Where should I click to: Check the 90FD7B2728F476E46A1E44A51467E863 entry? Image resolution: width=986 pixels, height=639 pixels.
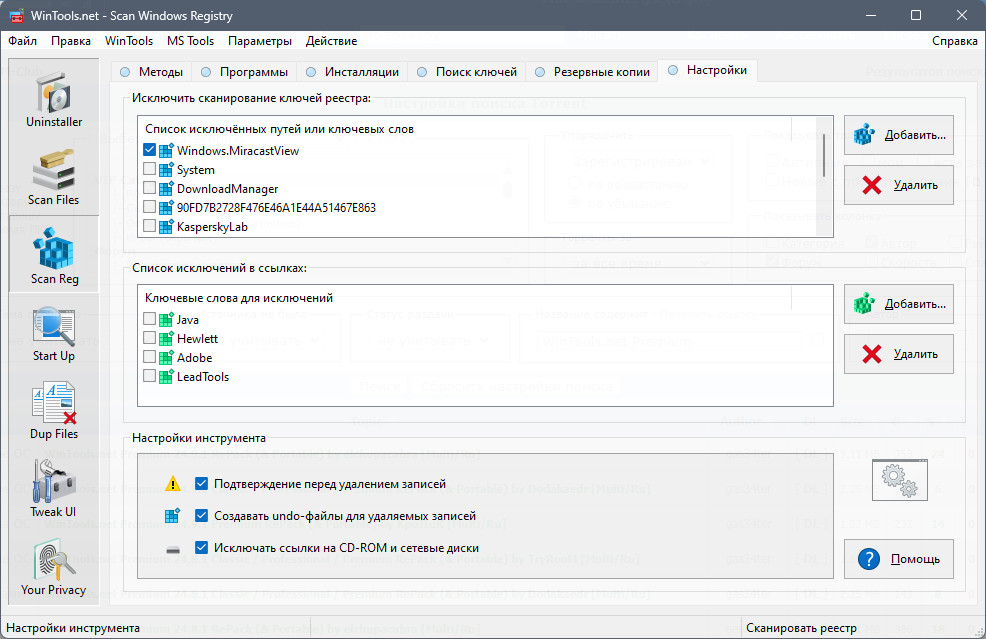tap(149, 206)
